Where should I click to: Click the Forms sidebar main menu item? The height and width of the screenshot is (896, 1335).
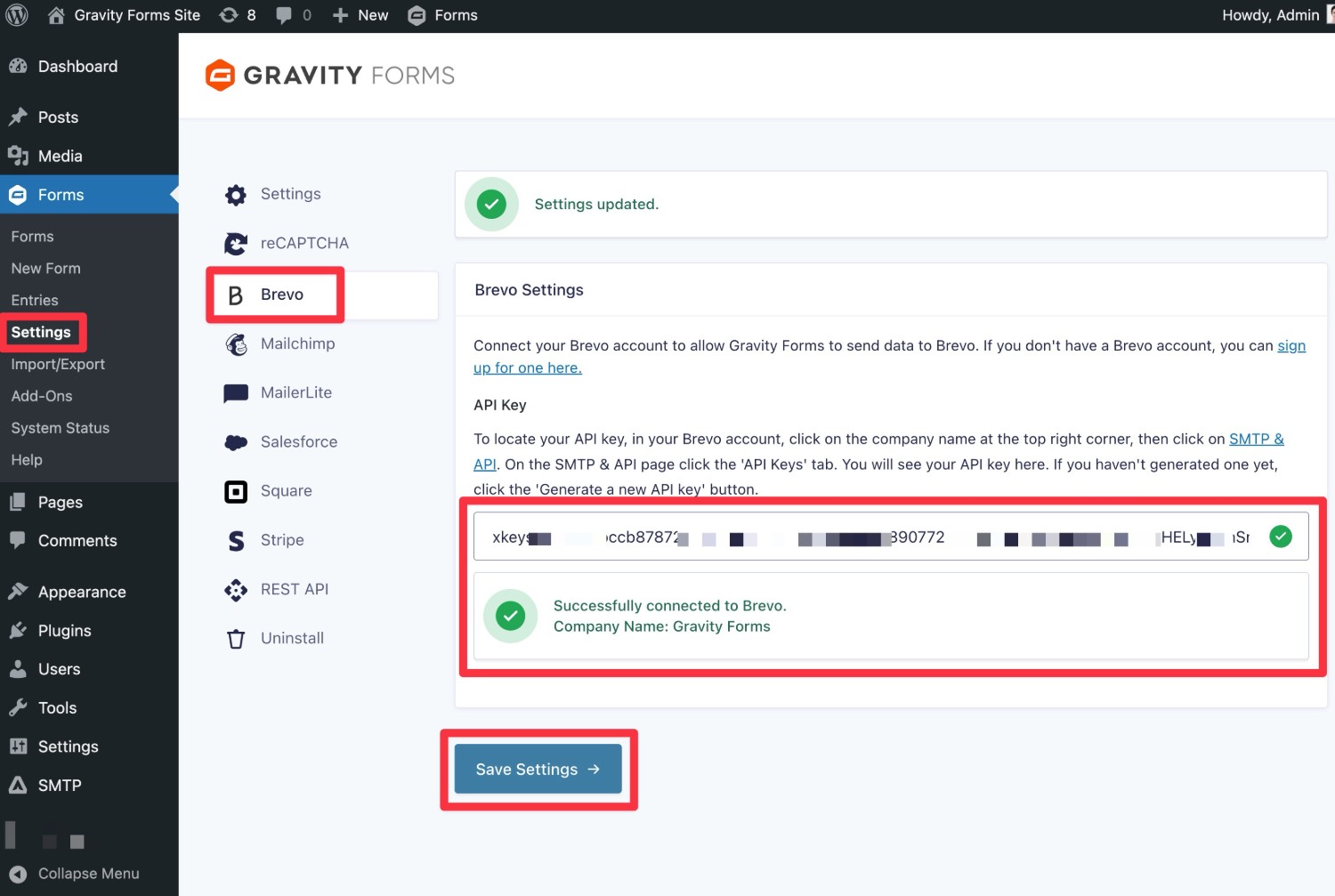(89, 195)
